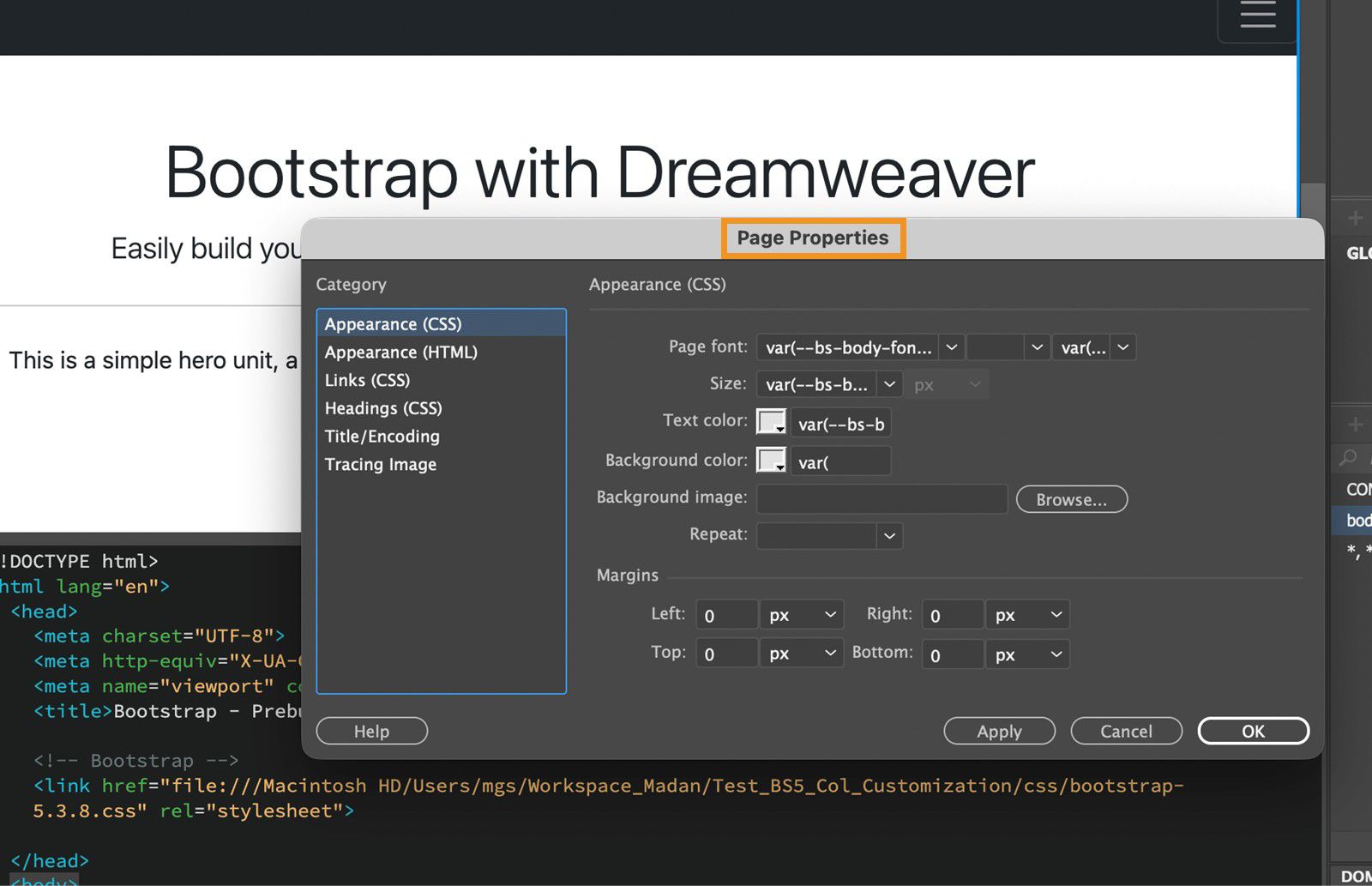Open the Links (CSS) category
The image size is (1372, 886).
click(x=442, y=380)
